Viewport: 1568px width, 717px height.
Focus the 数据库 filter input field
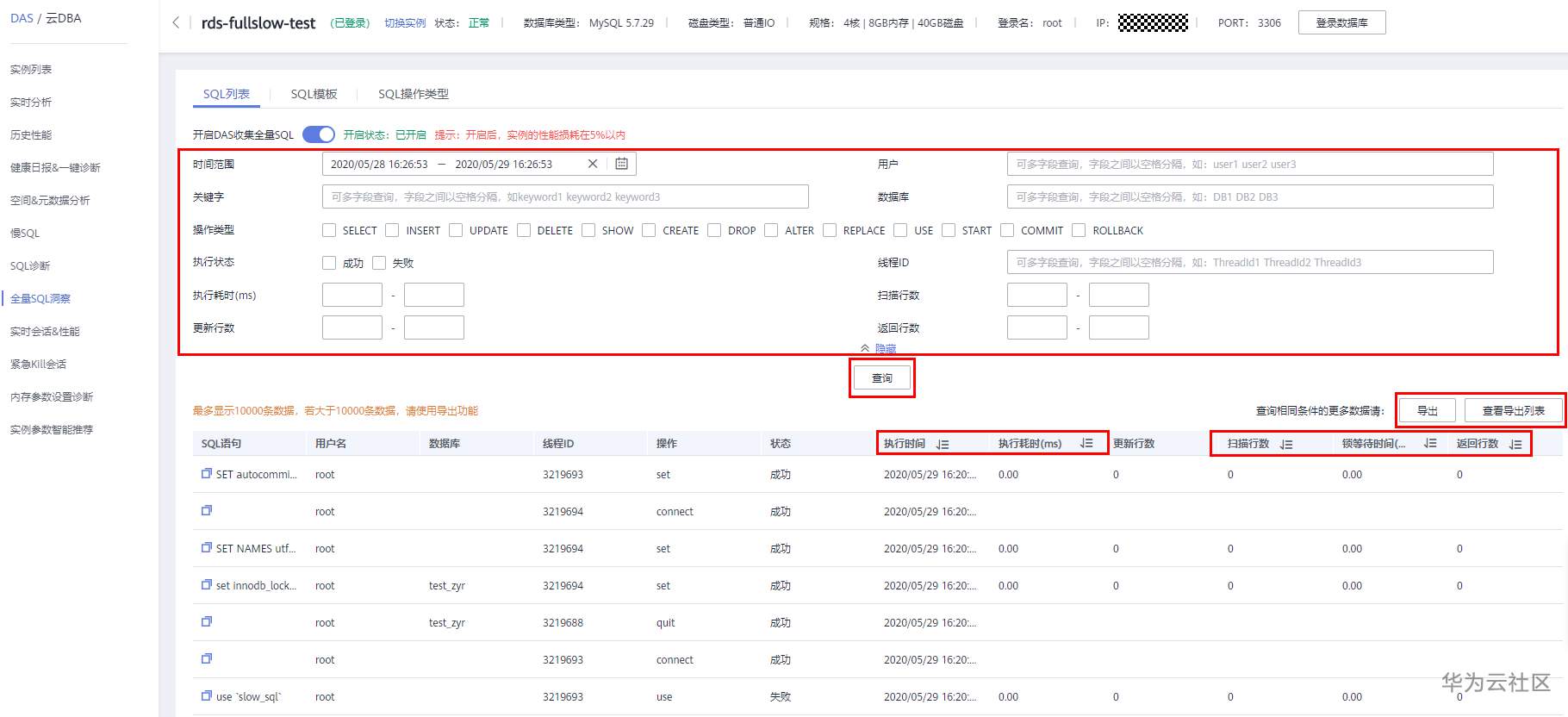coord(1250,196)
